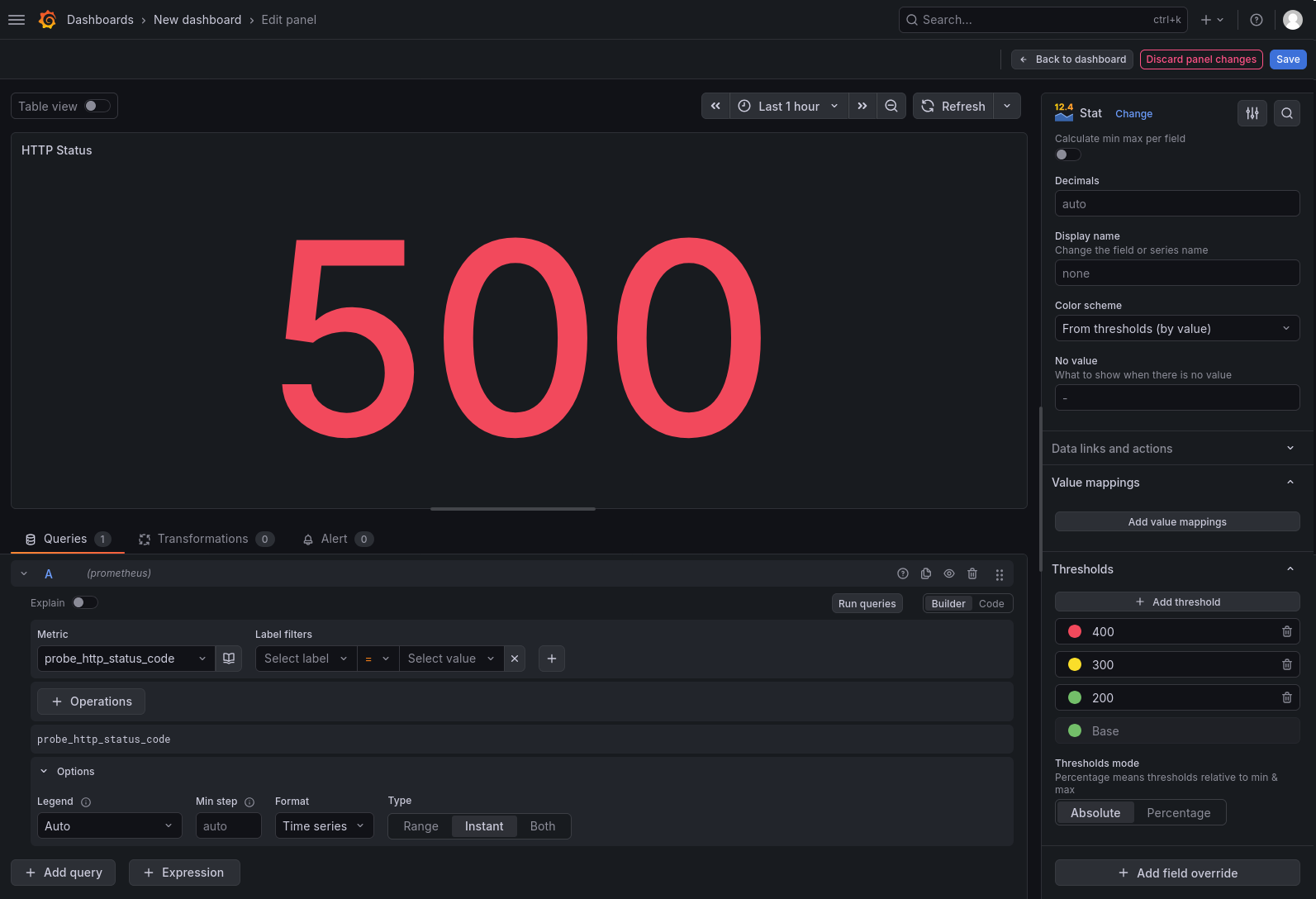Delete the 400 threshold with its trash icon
1316x899 pixels.
tap(1287, 631)
